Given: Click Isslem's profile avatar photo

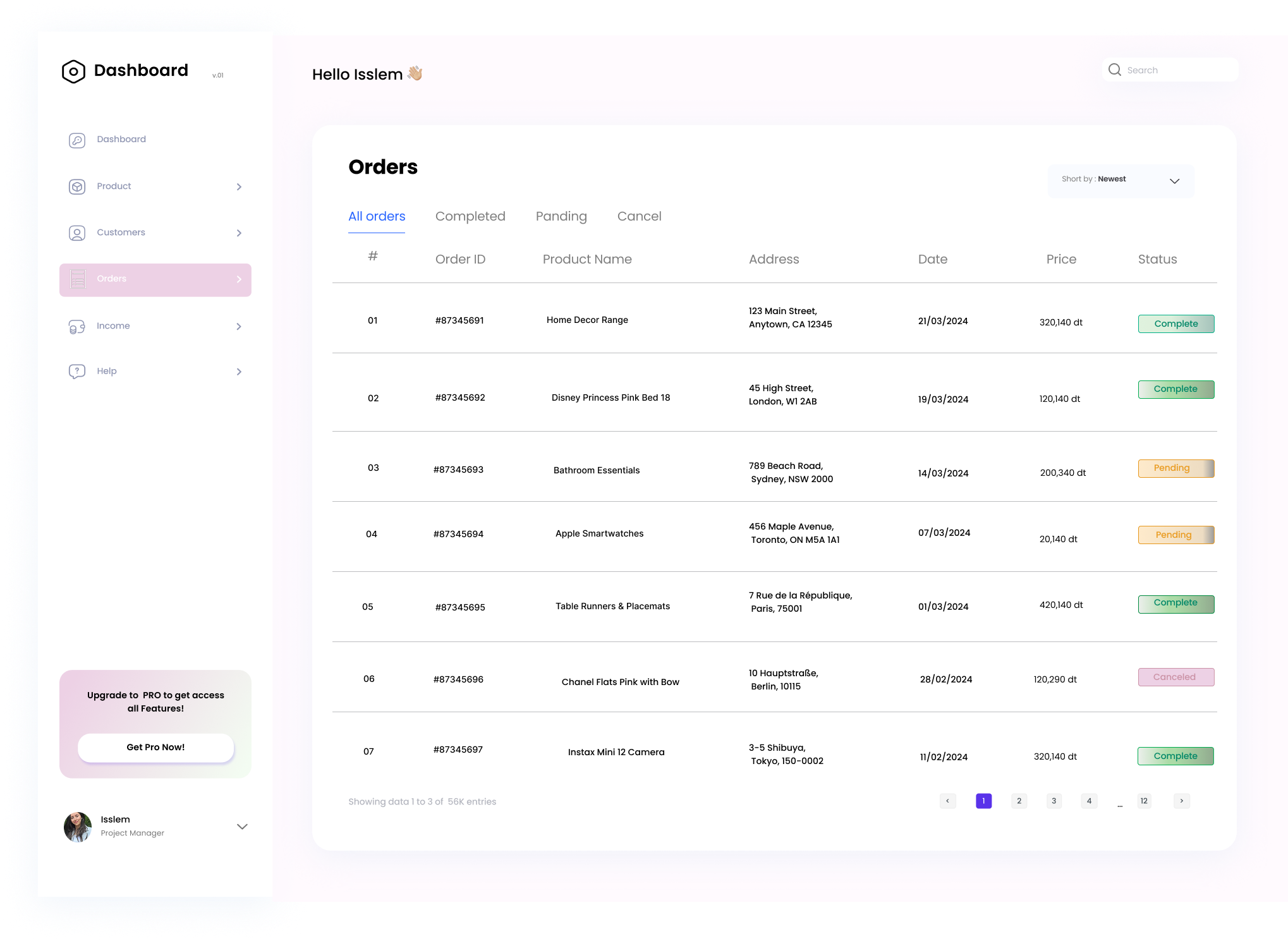Looking at the screenshot, I should [78, 827].
